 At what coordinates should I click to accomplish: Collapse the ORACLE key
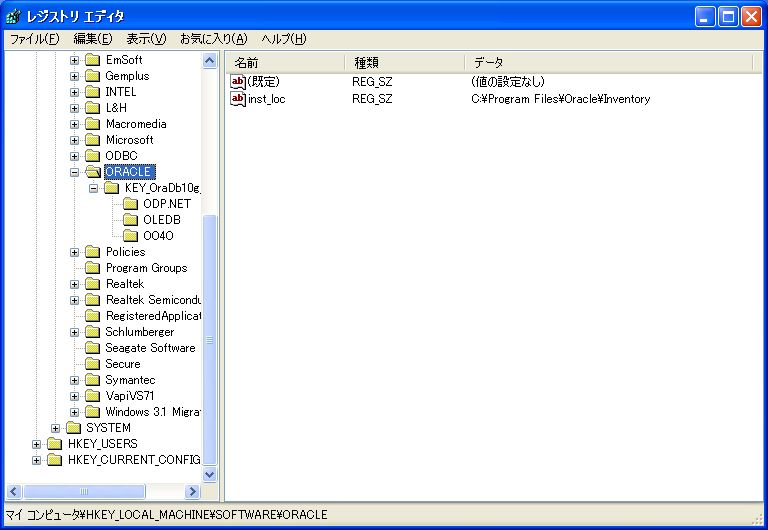click(74, 172)
